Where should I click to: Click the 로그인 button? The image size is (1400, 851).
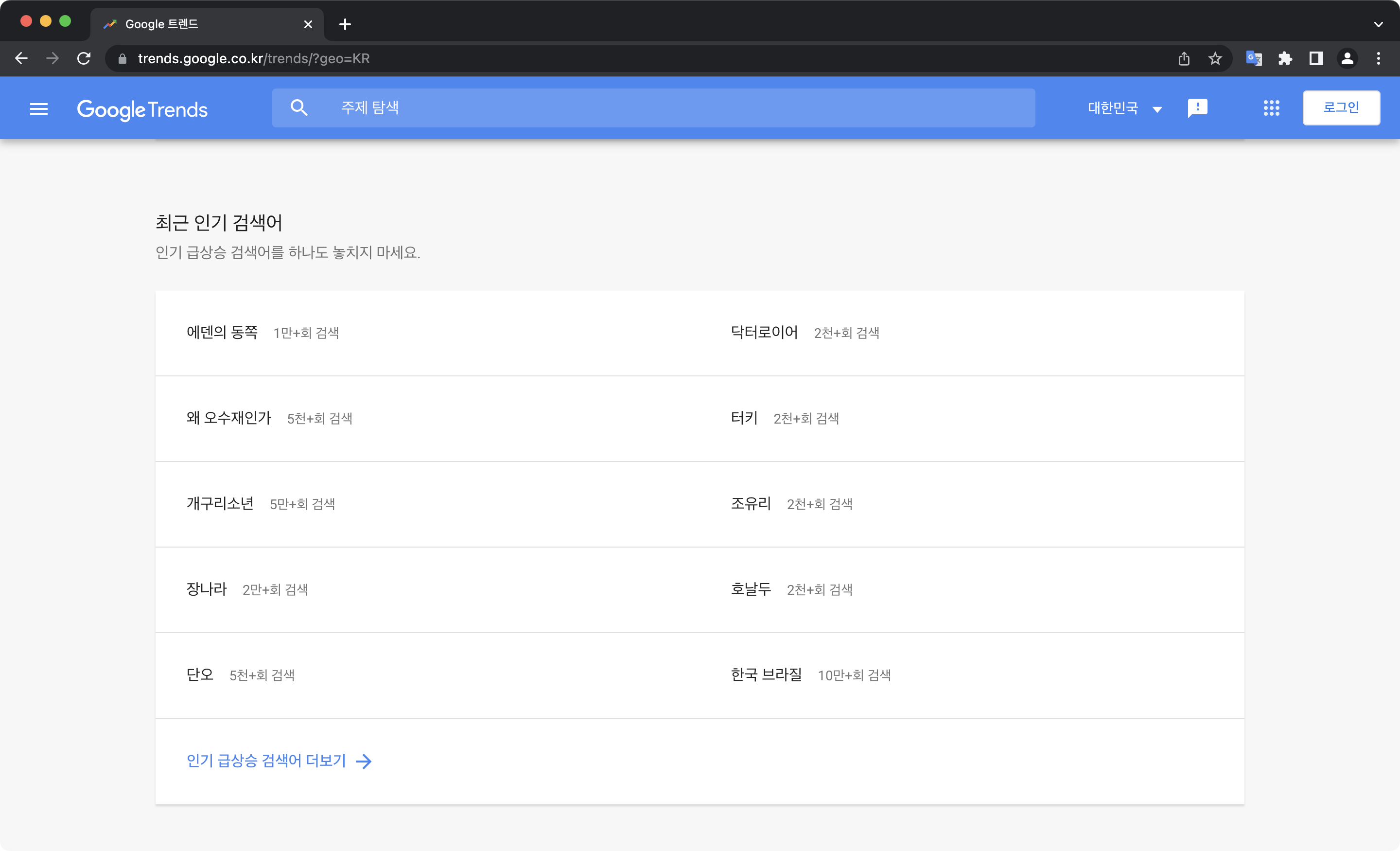[x=1341, y=107]
